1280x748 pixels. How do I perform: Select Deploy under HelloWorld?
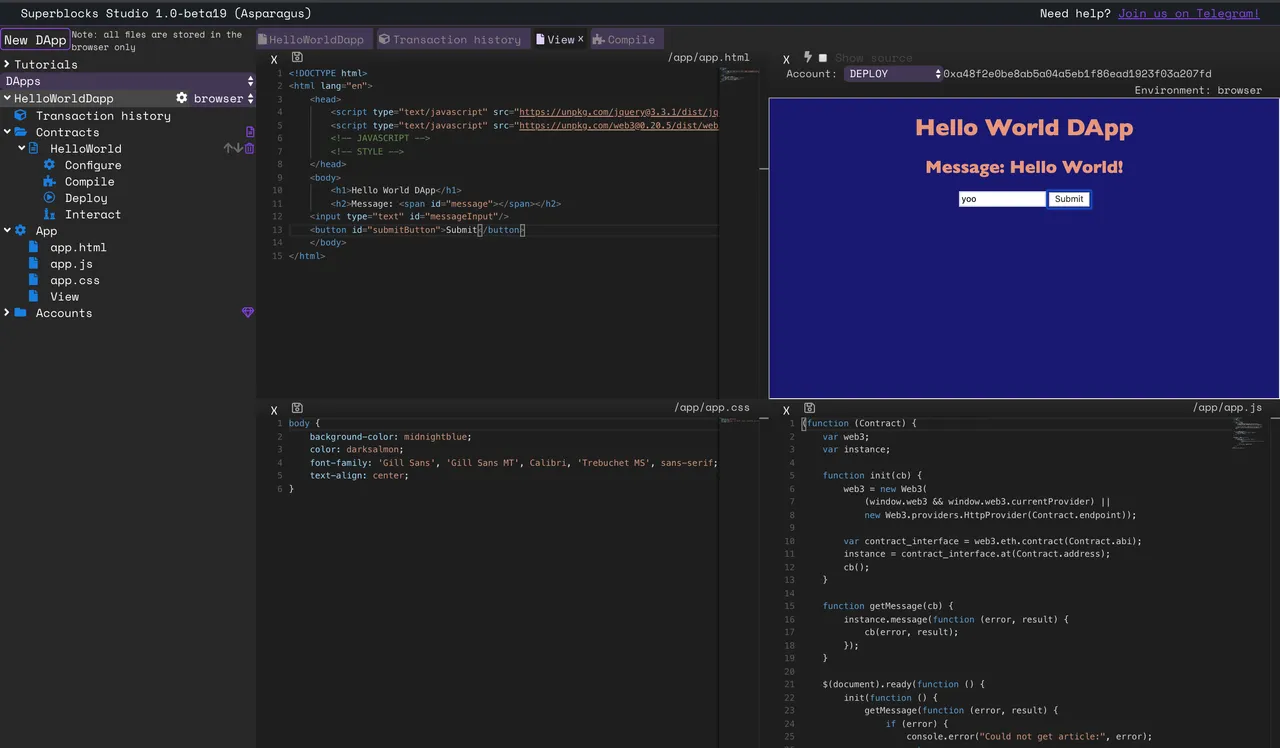[86, 198]
